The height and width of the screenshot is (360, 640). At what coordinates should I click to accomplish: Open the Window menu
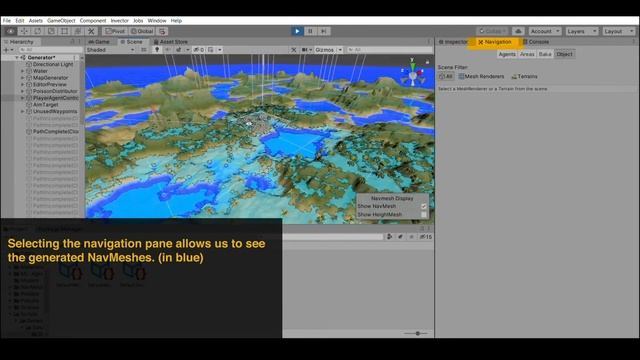click(x=157, y=20)
